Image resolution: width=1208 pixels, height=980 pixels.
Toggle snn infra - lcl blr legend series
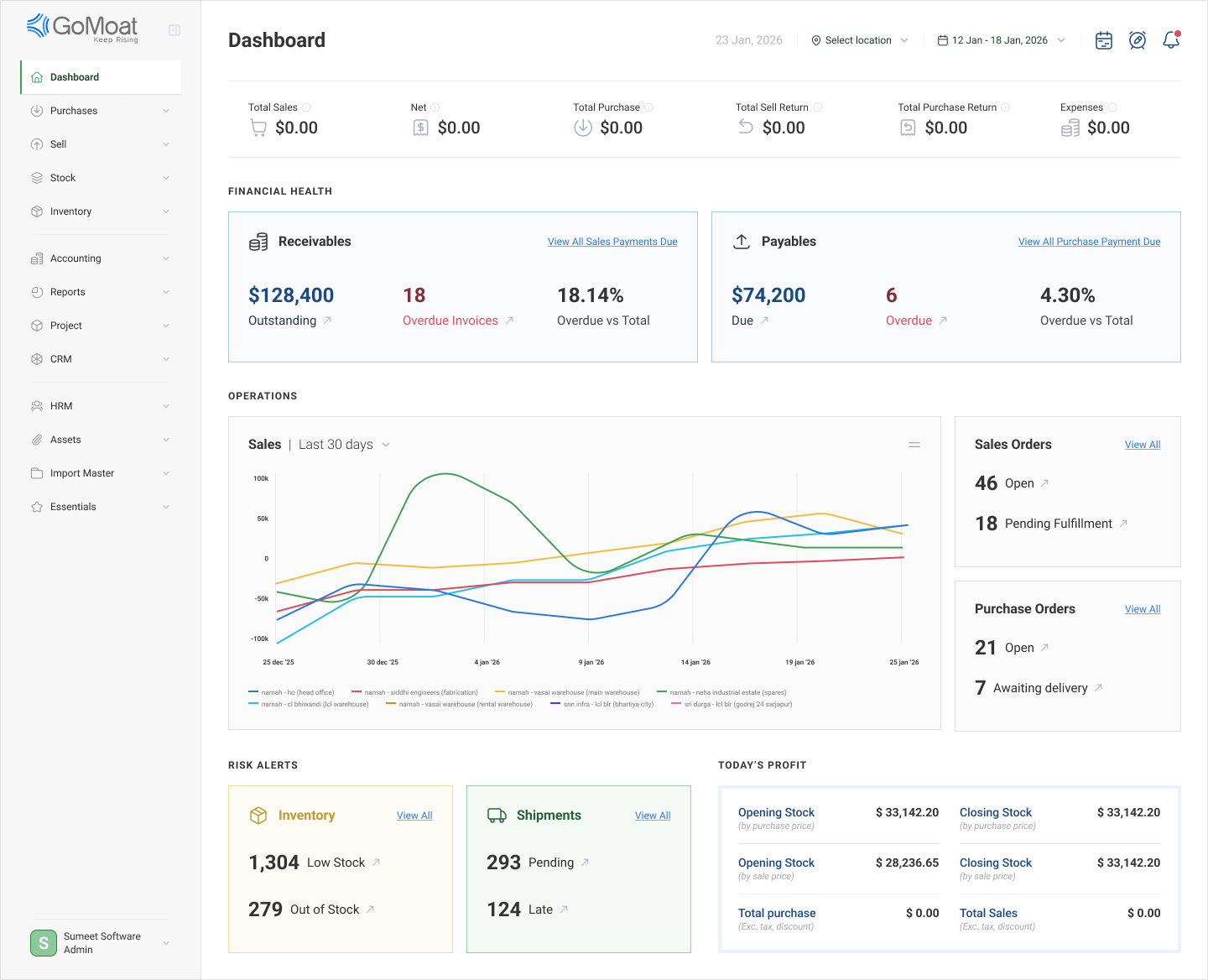point(601,704)
